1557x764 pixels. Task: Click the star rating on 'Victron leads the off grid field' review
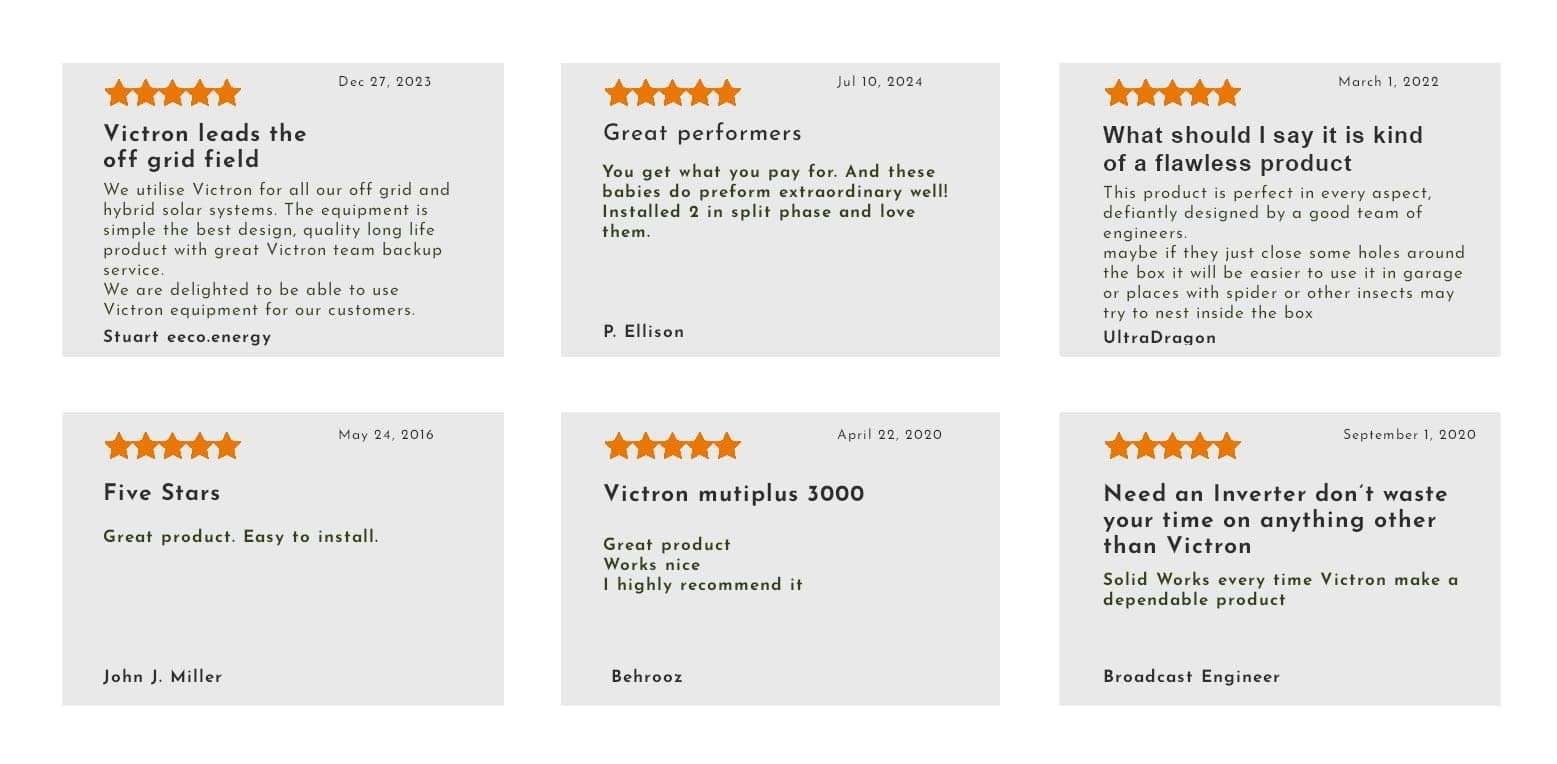point(172,93)
